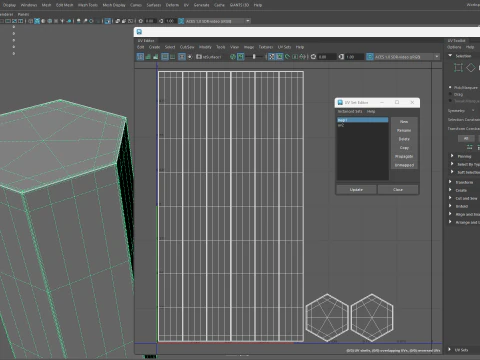Open the Modify menu in UV Editor
Screen dimensions: 480x360
[205, 47]
